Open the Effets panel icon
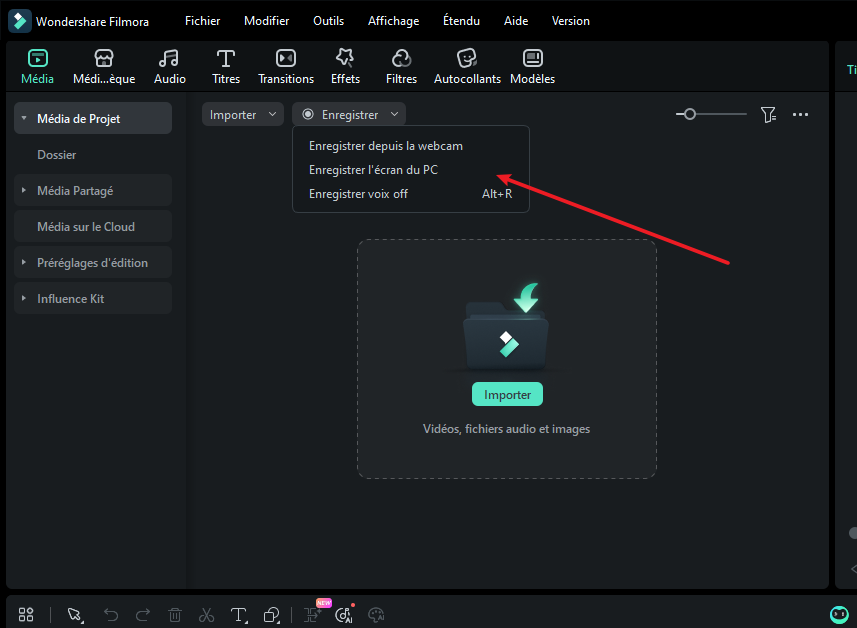The image size is (857, 628). pos(345,59)
